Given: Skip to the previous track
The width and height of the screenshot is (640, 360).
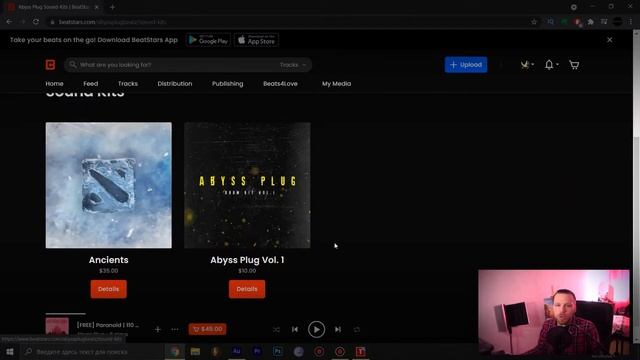Looking at the screenshot, I should pos(295,329).
